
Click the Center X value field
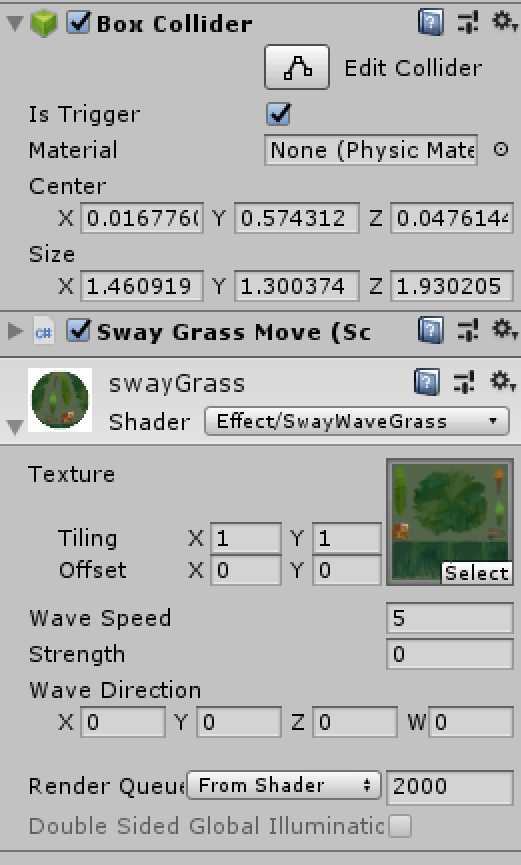pos(142,218)
